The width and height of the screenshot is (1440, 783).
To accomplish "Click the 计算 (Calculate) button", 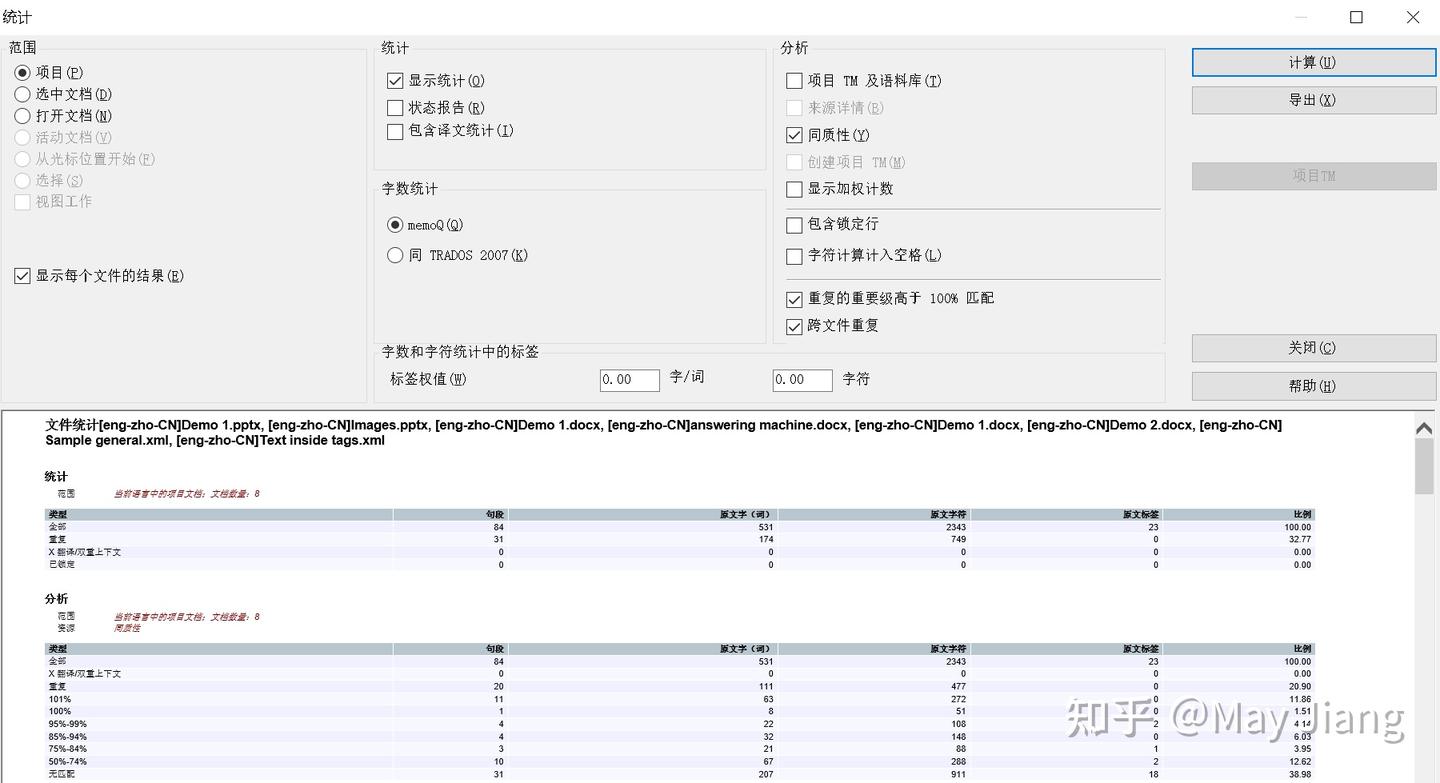I will pyautogui.click(x=1313, y=62).
